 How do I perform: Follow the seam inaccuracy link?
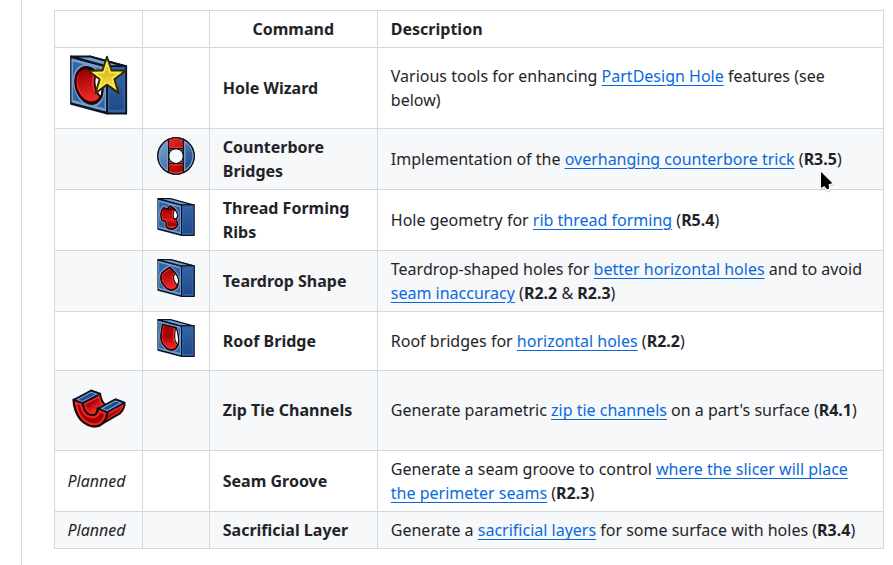click(x=453, y=293)
